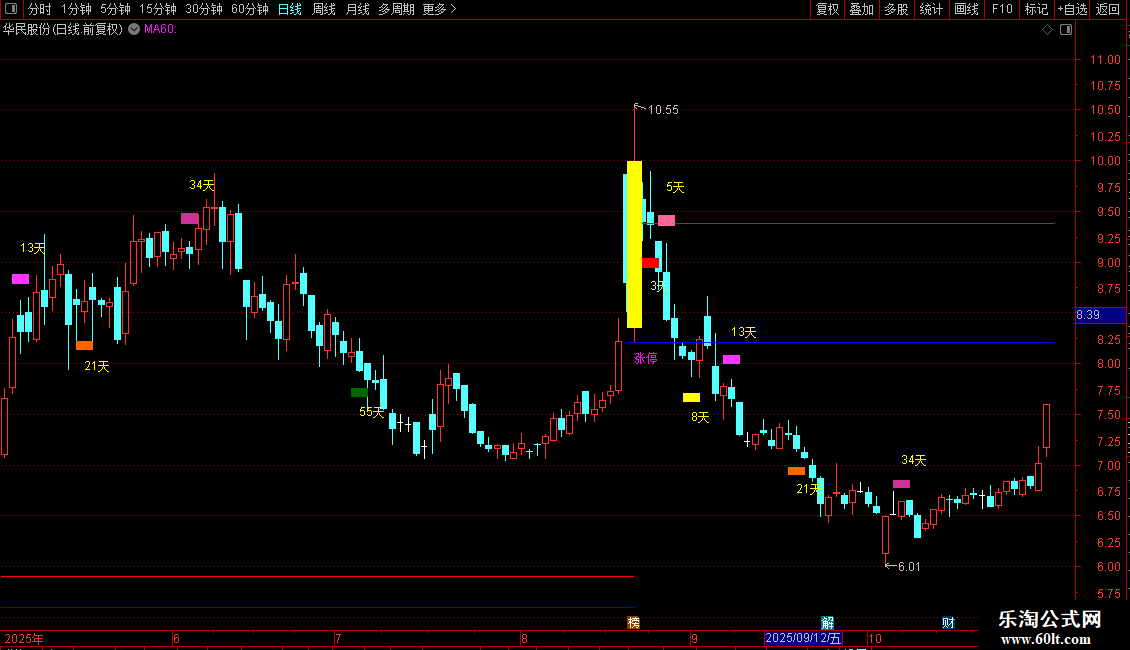Expand the indicator dropdown beside 华民股份 title

pos(134,29)
